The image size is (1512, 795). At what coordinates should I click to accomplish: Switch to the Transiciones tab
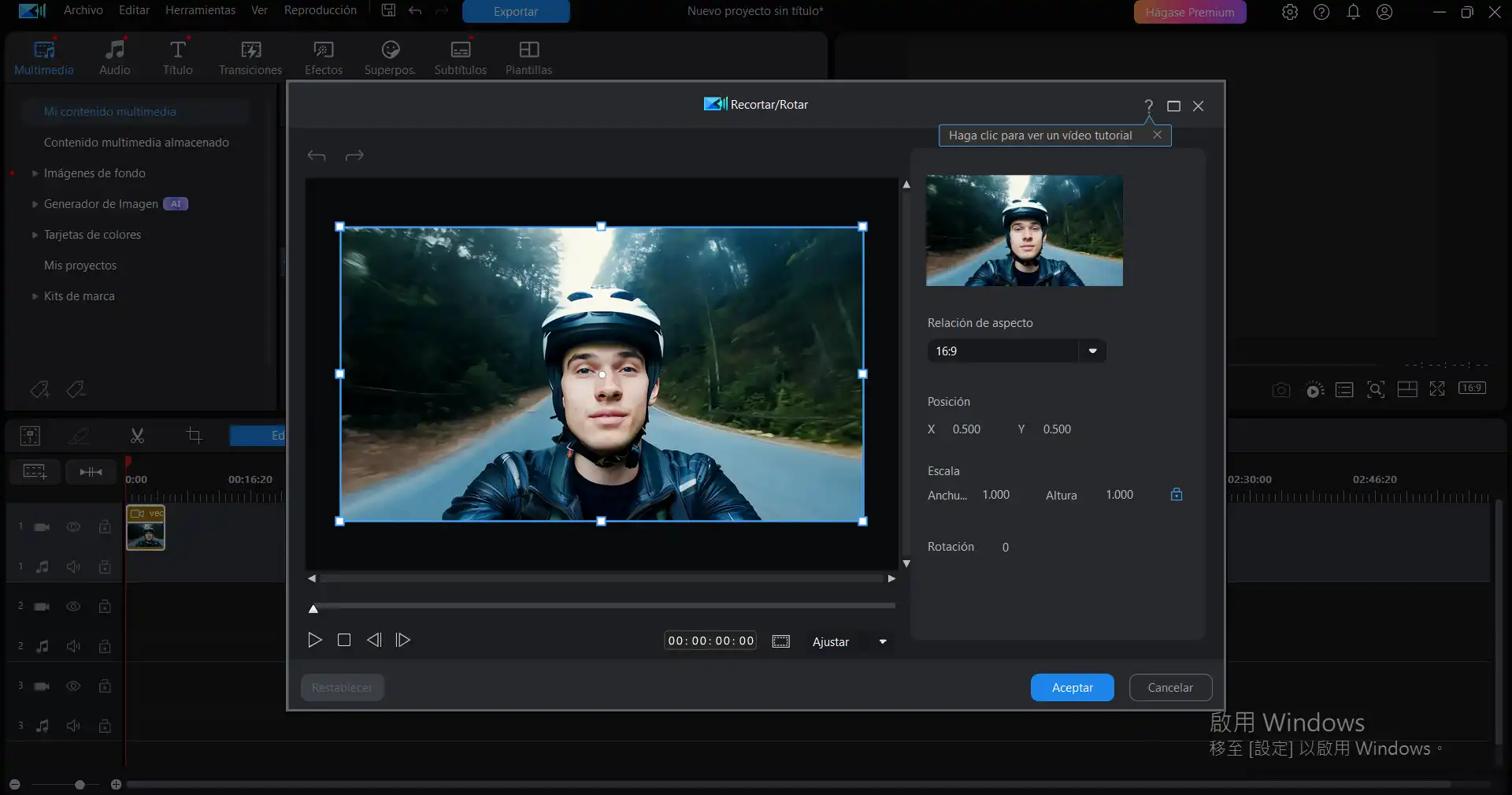(250, 58)
